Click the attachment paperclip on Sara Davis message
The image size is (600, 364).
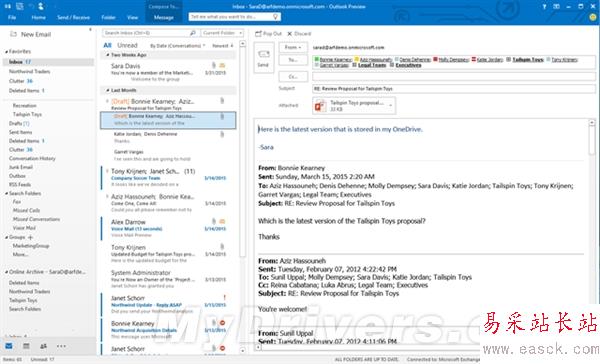tap(214, 65)
